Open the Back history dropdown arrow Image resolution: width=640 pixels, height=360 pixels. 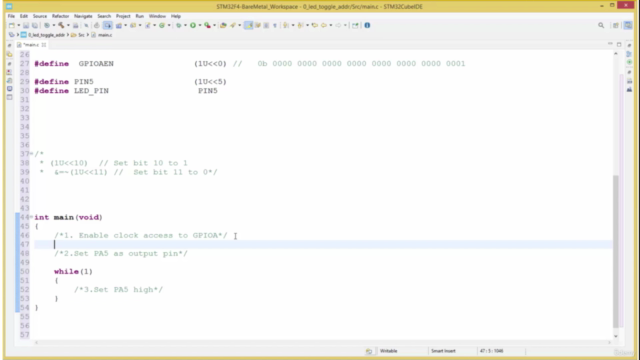330,25
